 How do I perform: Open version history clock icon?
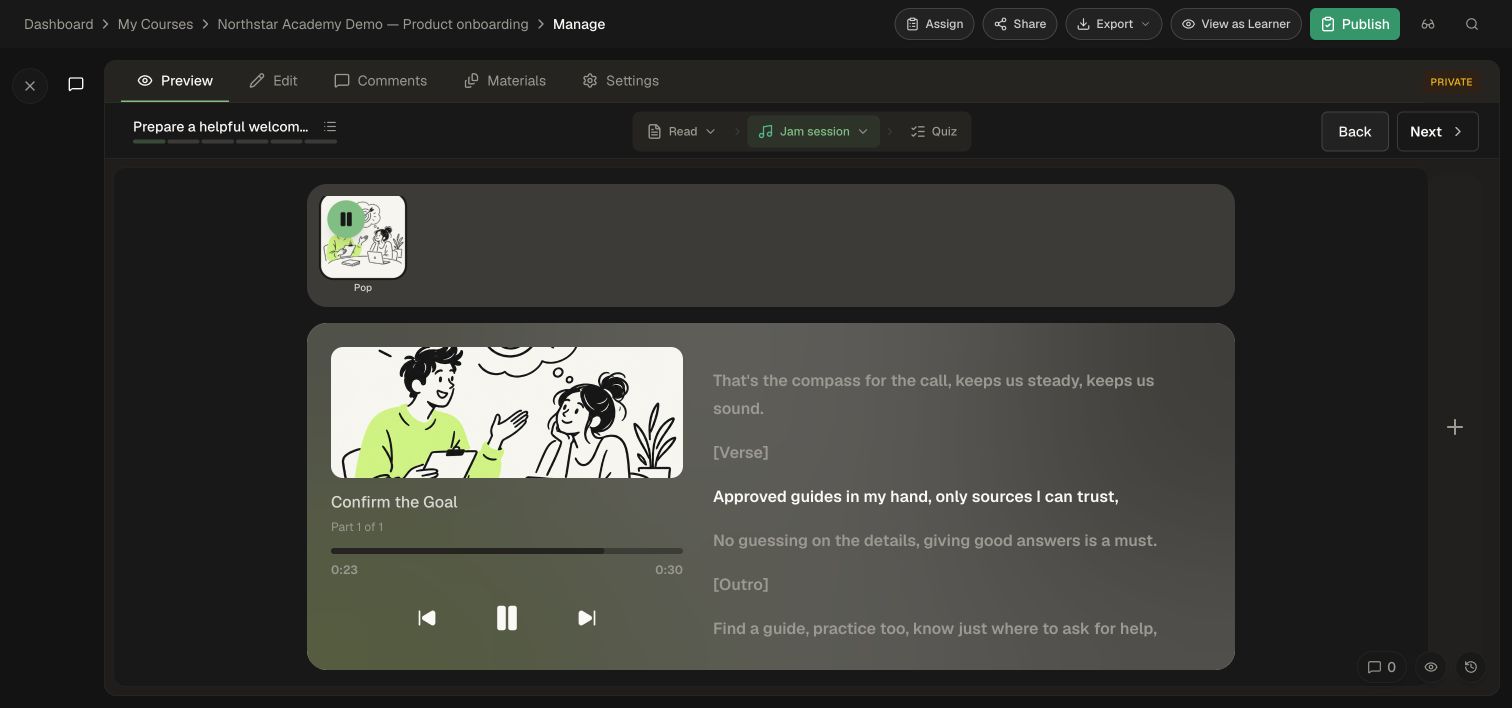[x=1470, y=667]
